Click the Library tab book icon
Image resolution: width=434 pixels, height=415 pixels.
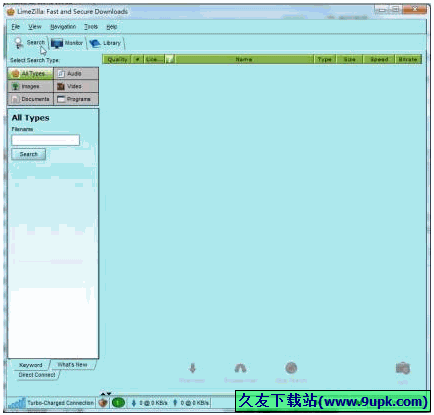[x=95, y=43]
